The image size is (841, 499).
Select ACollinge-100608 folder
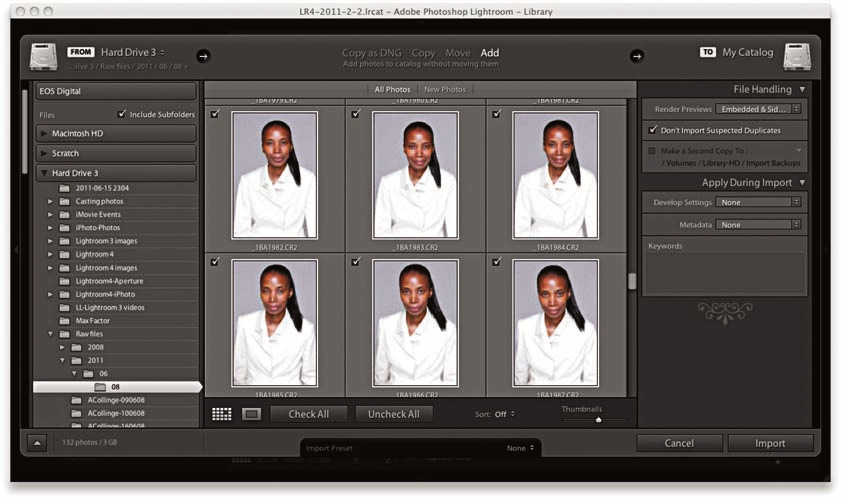click(x=116, y=413)
